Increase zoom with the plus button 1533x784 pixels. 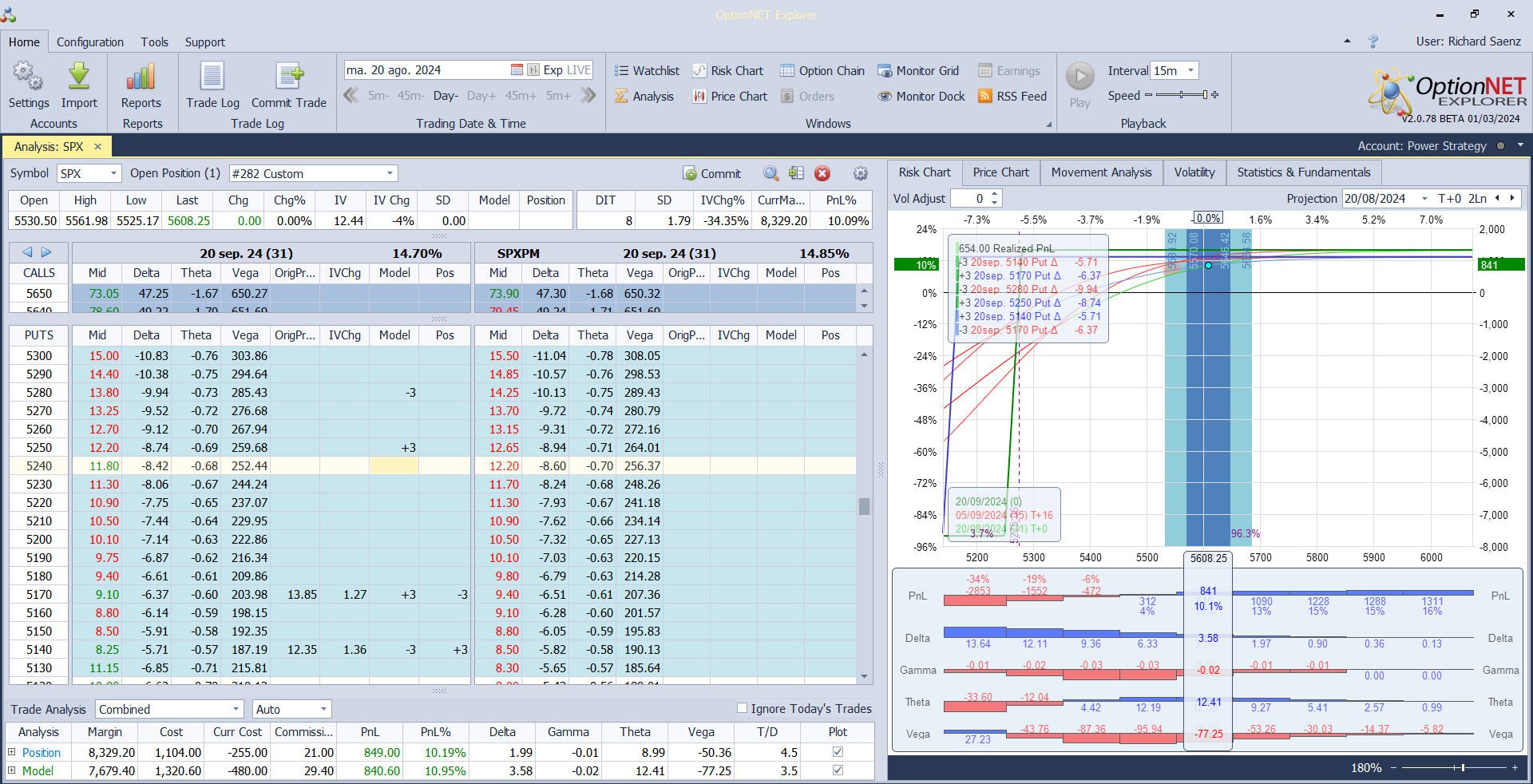coord(1515,767)
